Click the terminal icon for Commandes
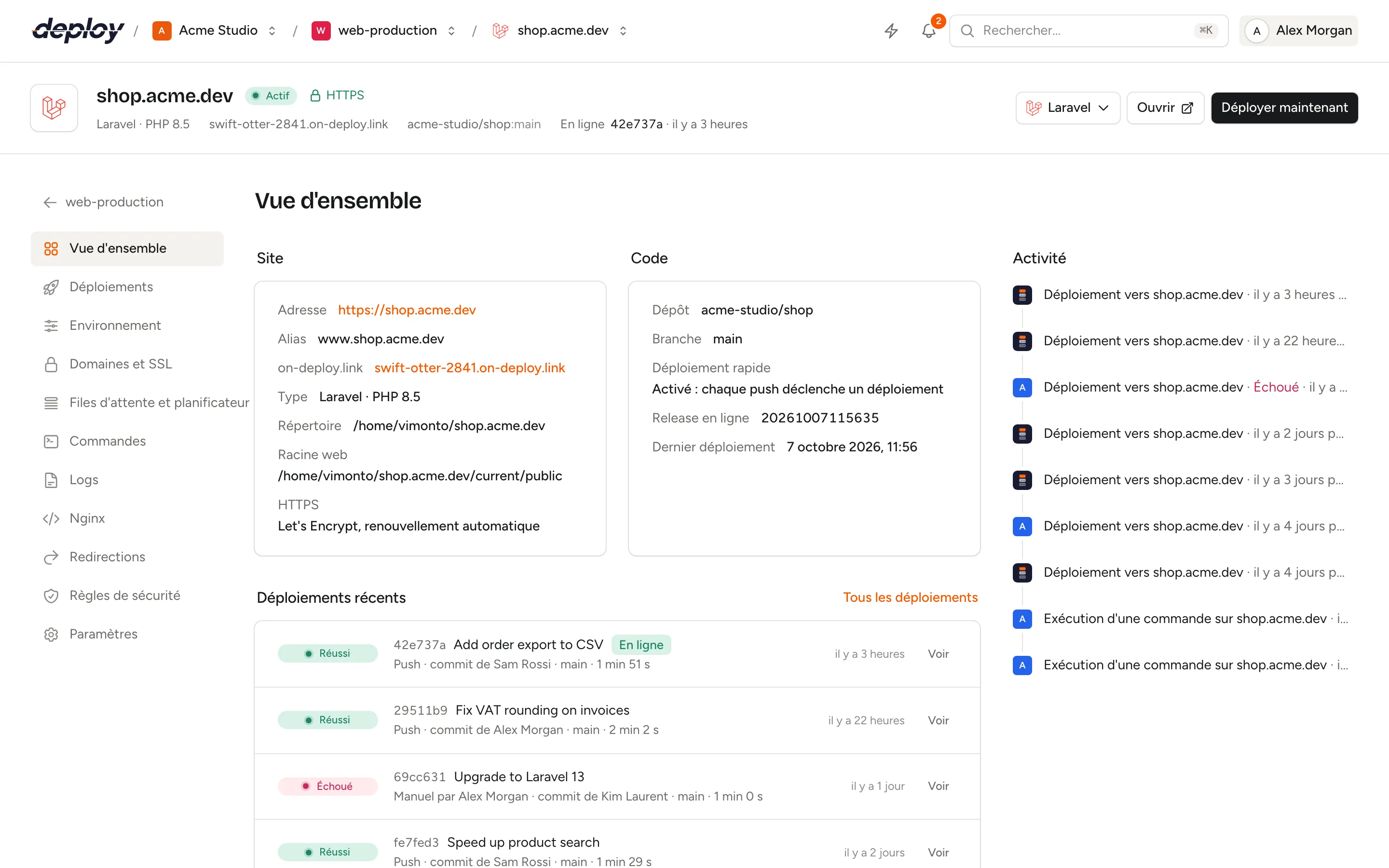Screen dimensions: 1389x868 pos(51,441)
